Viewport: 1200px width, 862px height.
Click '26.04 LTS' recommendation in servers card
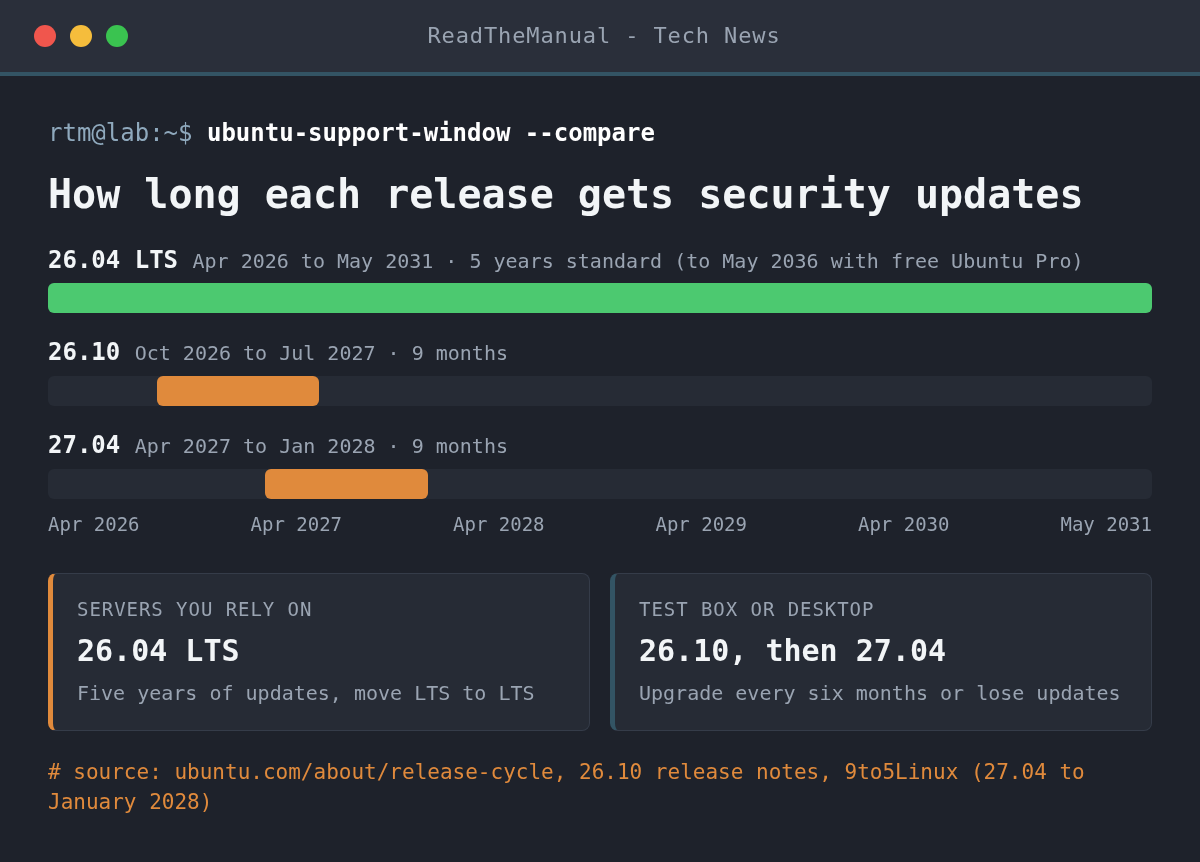[x=158, y=651]
